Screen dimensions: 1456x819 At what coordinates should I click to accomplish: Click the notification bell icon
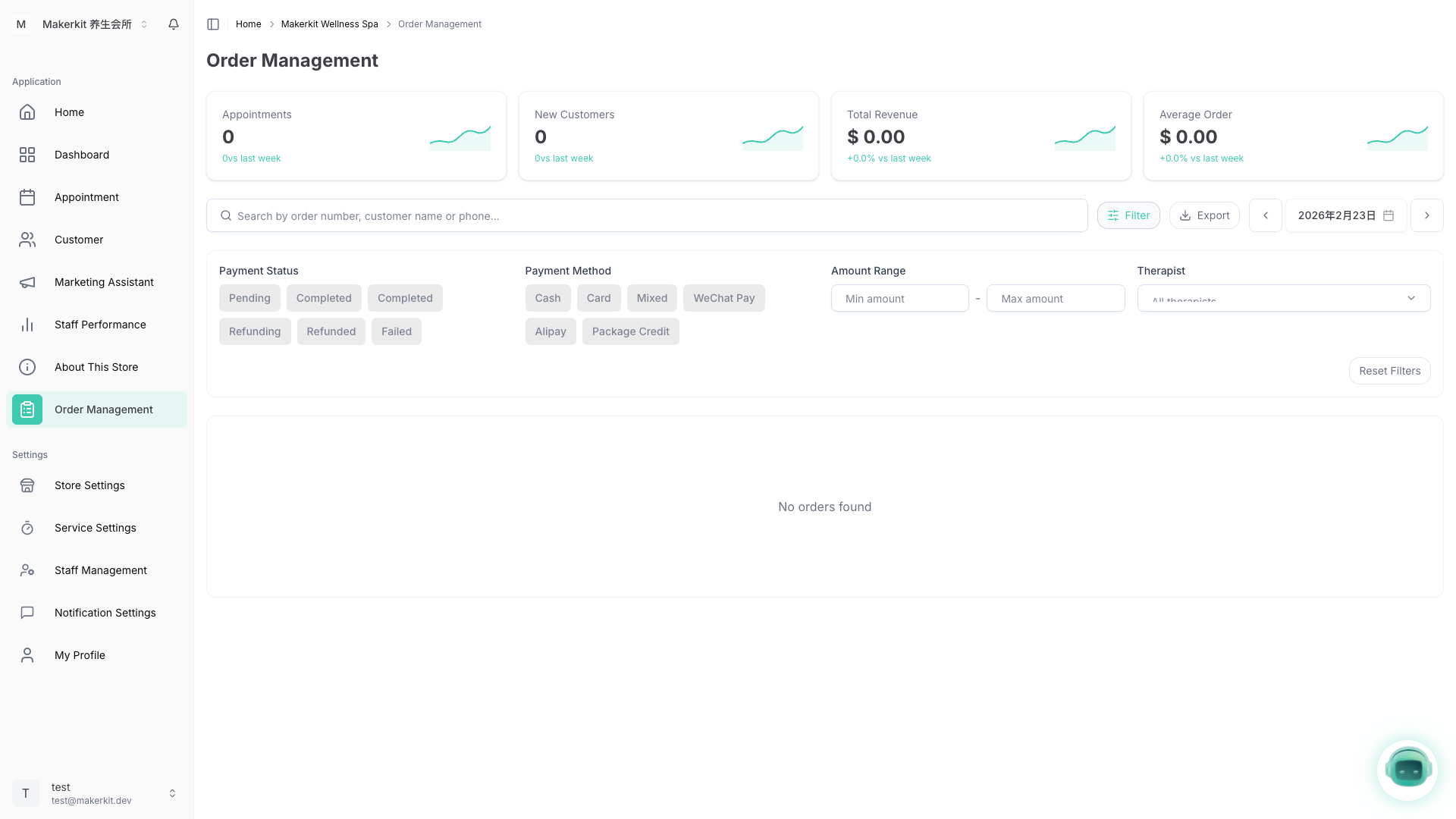(174, 24)
